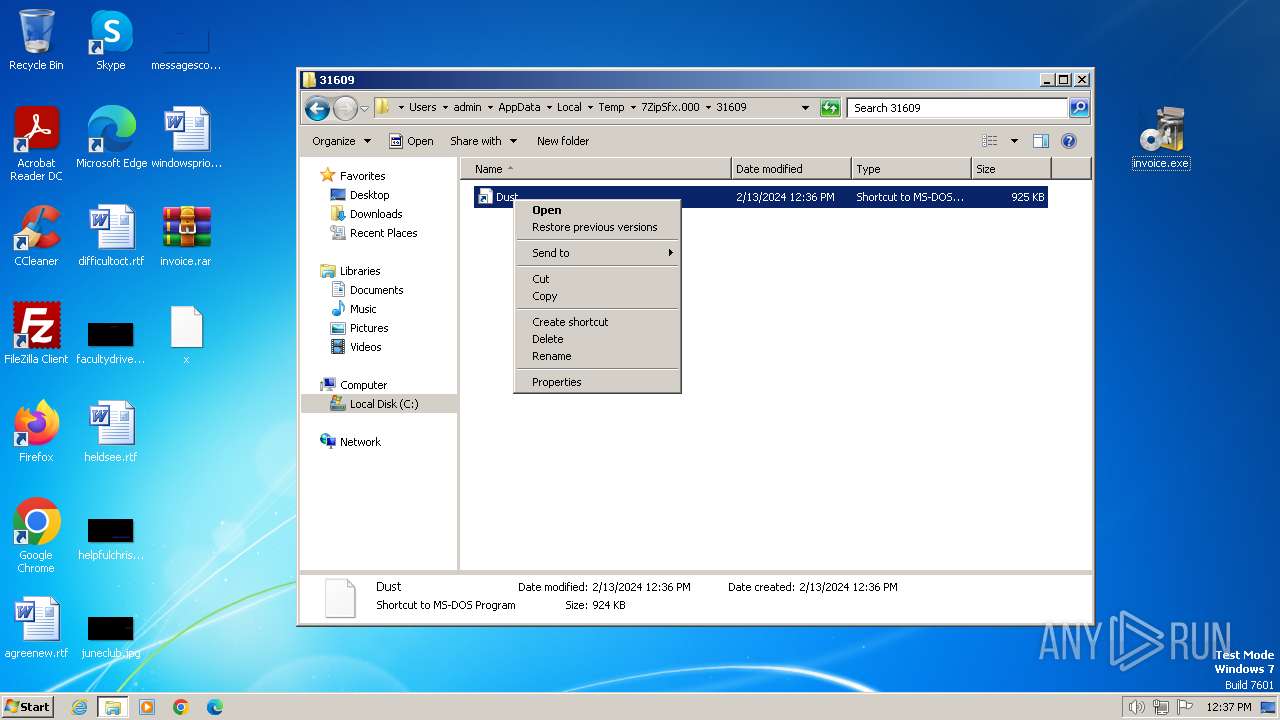1280x720 pixels.
Task: Select the blank file named x
Action: (x=186, y=334)
